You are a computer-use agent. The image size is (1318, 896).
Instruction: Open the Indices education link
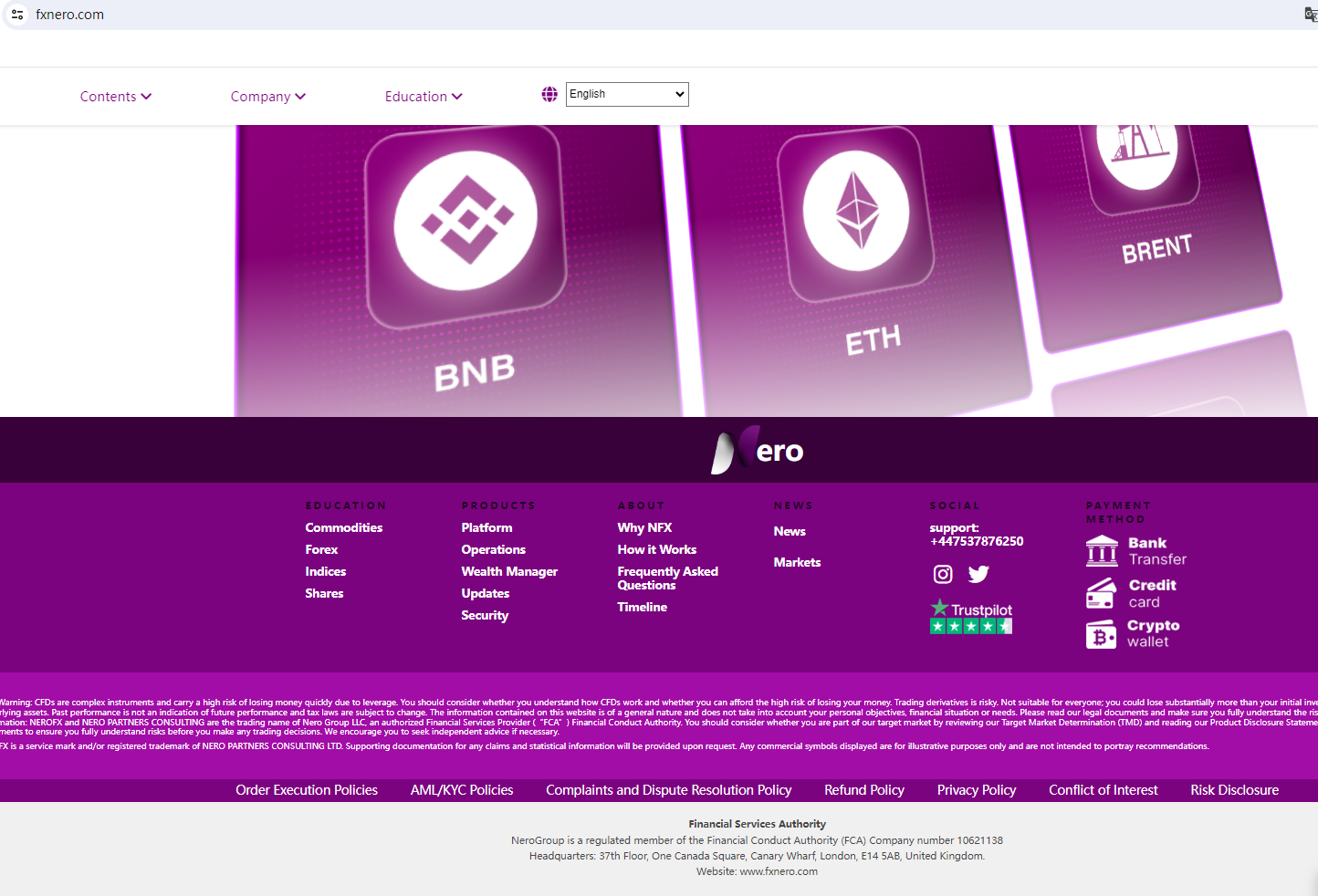click(x=326, y=571)
